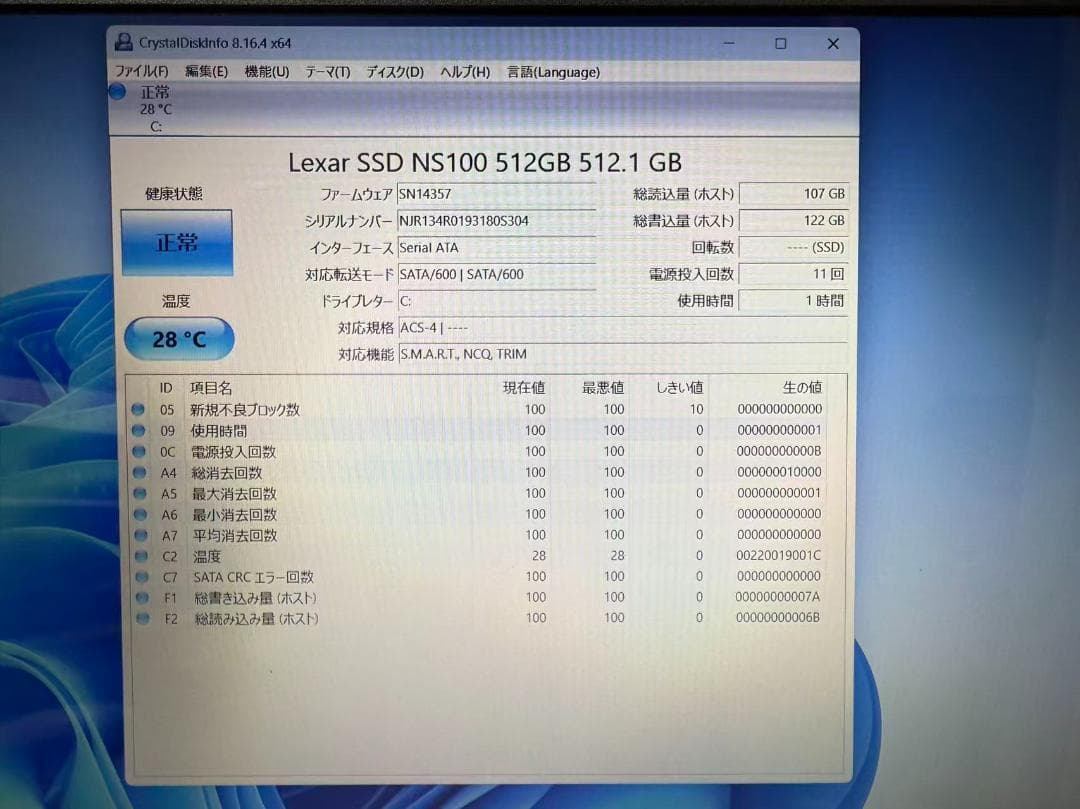This screenshot has height=809, width=1080.
Task: Click the blue indicator beside 新規不良ブロック数
Action: (140, 408)
